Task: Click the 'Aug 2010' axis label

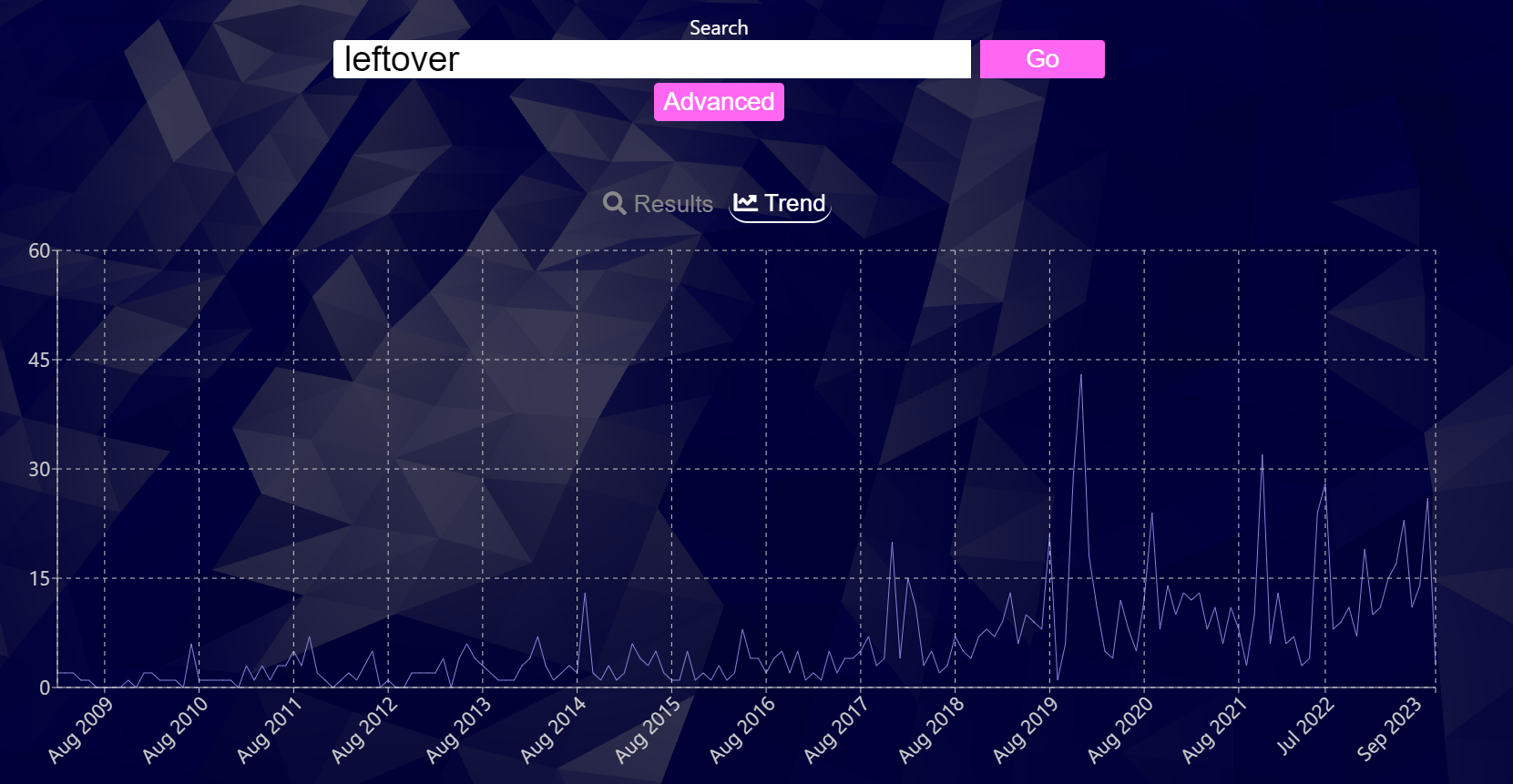Action: pyautogui.click(x=175, y=730)
